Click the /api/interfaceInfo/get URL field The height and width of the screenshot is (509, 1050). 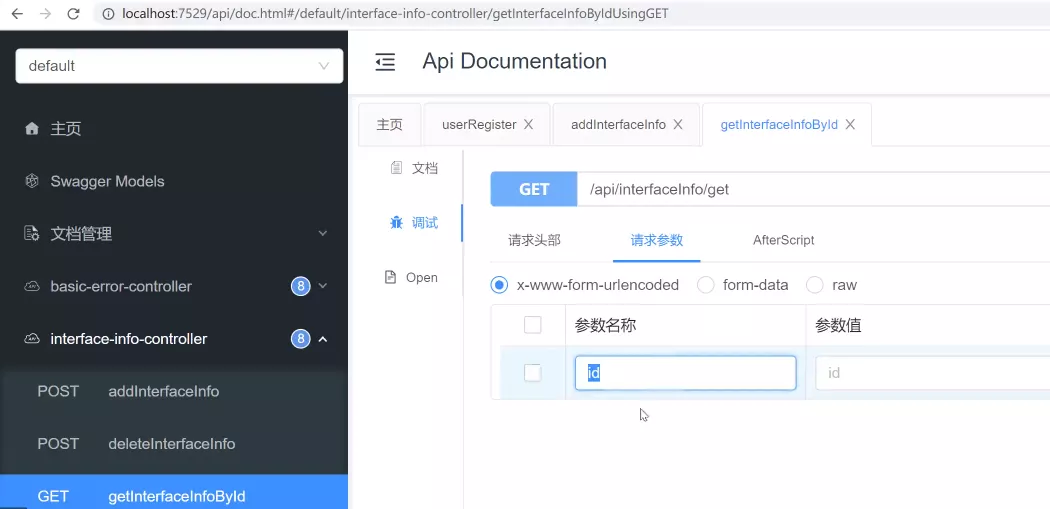click(x=814, y=189)
